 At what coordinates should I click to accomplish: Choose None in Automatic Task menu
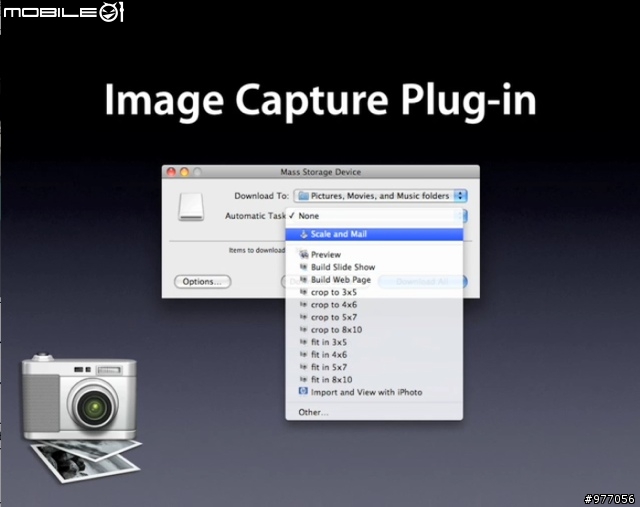click(374, 216)
